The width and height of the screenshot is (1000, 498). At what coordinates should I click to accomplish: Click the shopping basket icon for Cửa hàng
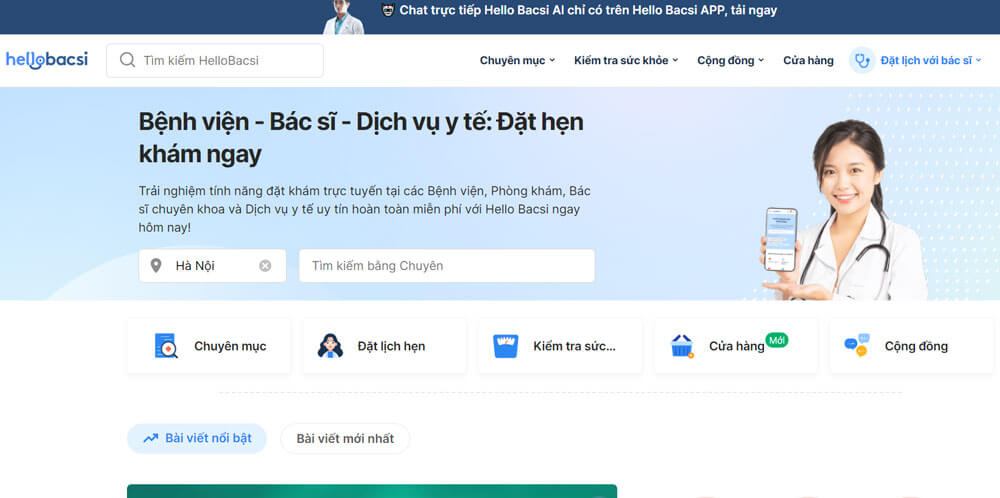click(x=682, y=346)
